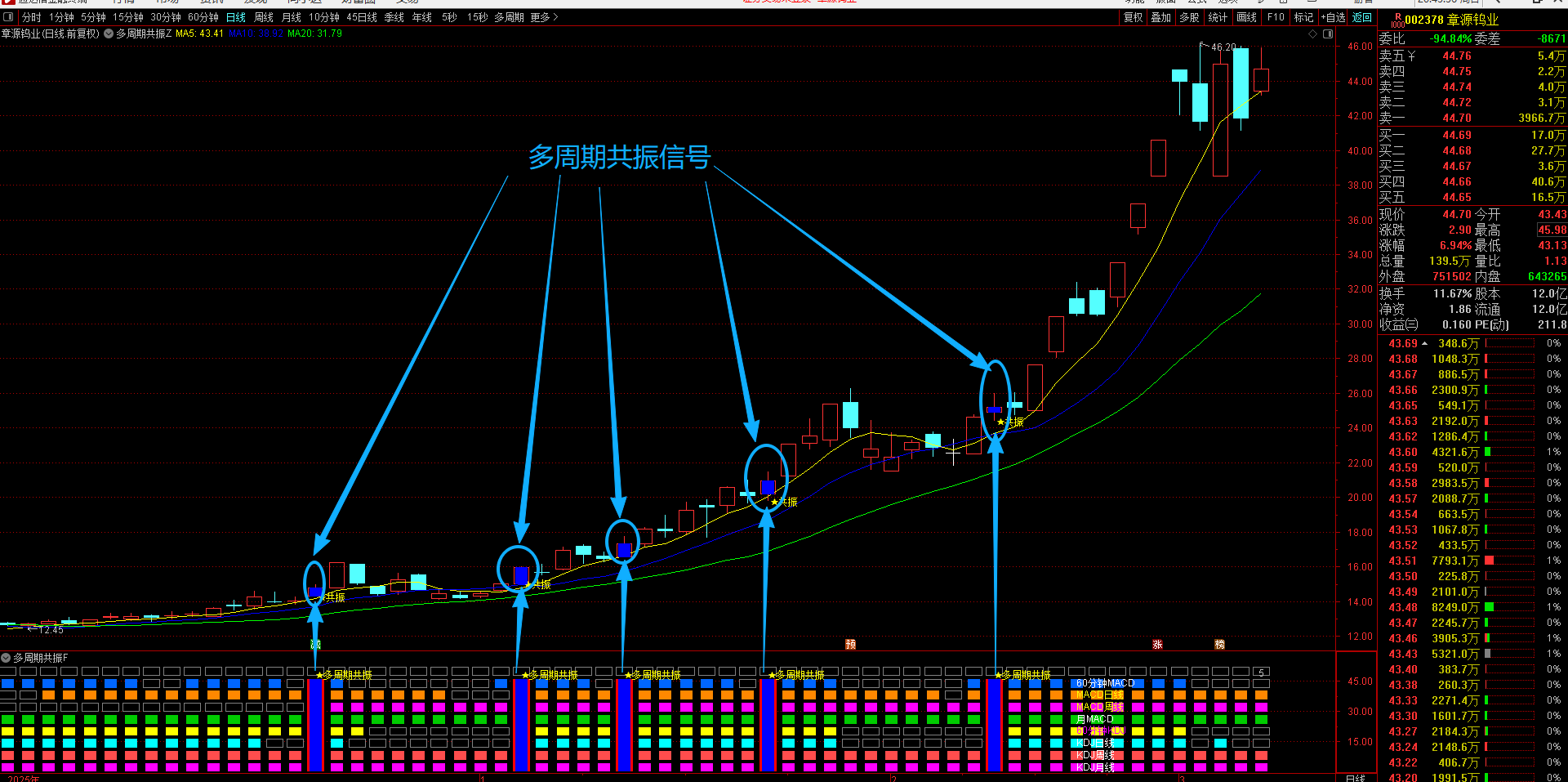Click the 46.20 high price marker
This screenshot has height=782, width=1568.
[x=1223, y=47]
